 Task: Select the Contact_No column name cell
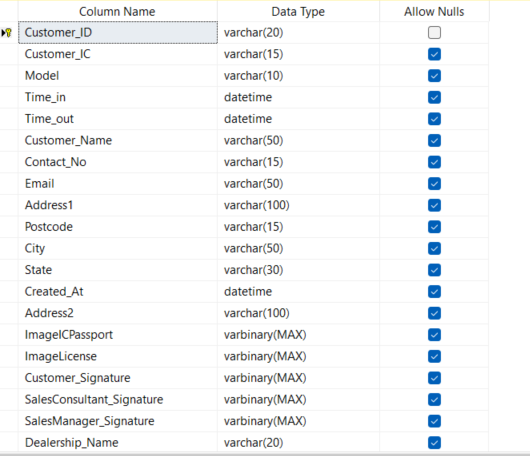(x=118, y=162)
